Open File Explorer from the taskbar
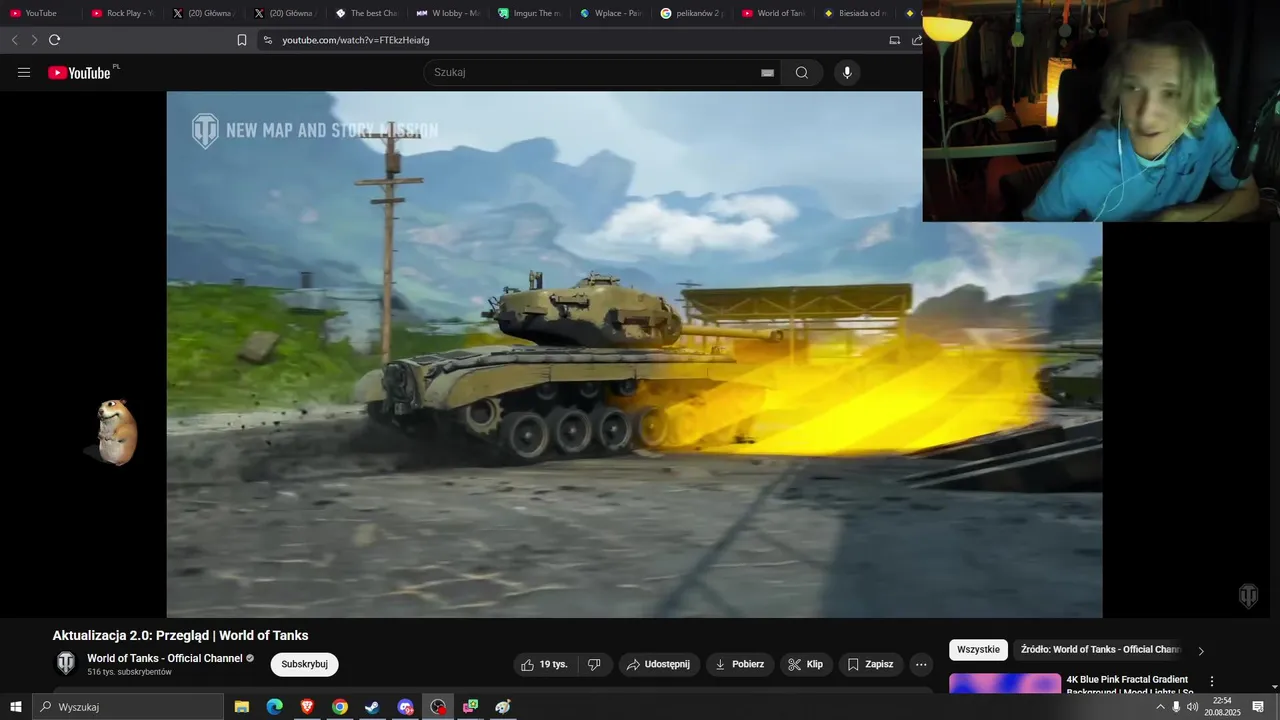Viewport: 1280px width, 720px height. point(242,707)
